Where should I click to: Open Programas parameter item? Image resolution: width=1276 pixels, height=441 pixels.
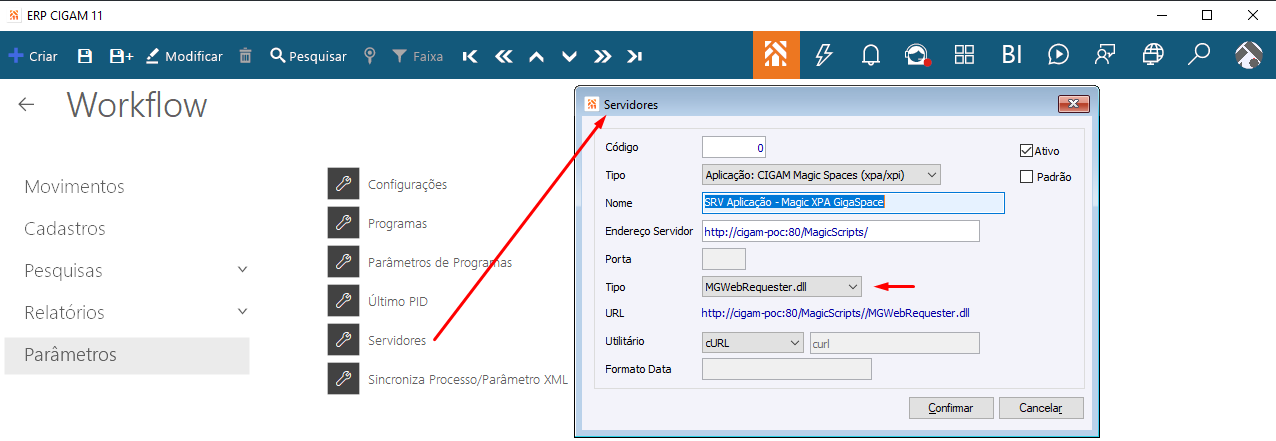[397, 223]
